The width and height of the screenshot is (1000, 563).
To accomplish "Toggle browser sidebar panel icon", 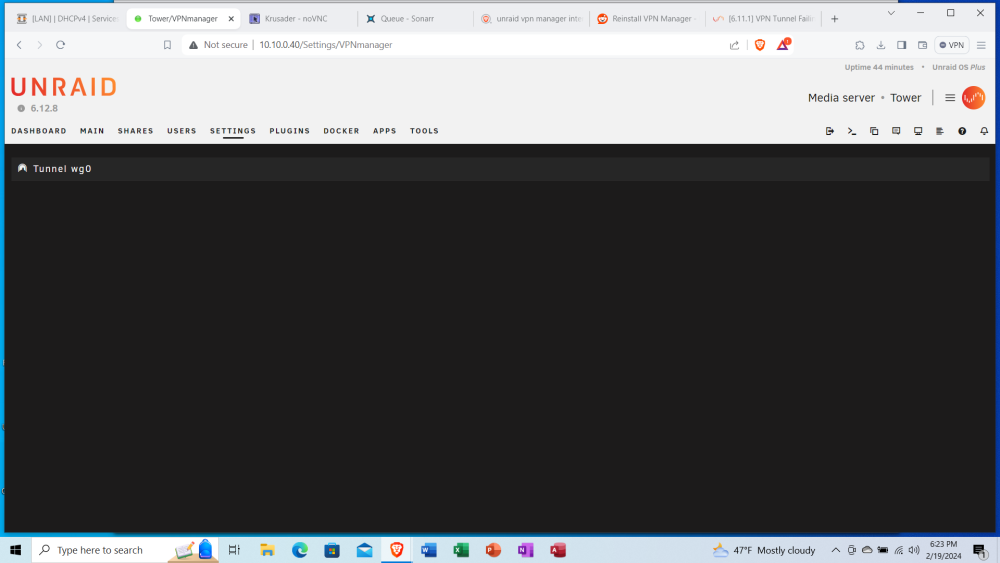I will pos(901,45).
